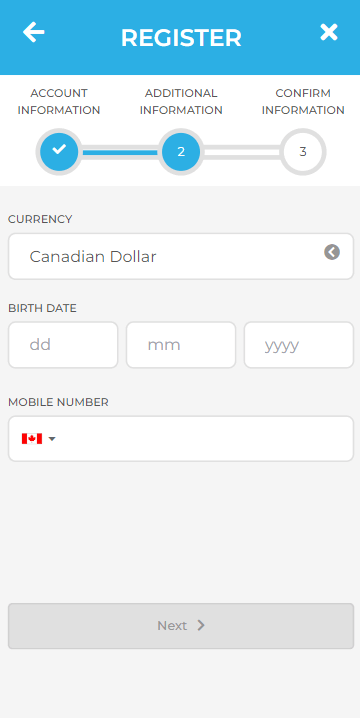Focus the dd birth day field

63,345
